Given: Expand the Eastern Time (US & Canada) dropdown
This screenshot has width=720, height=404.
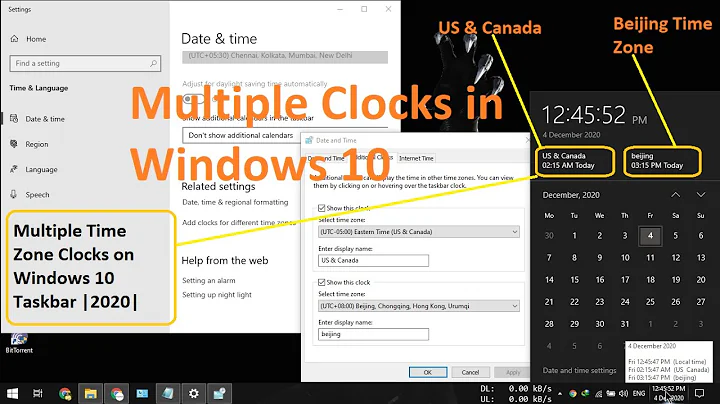Looking at the screenshot, I should pos(419,232).
